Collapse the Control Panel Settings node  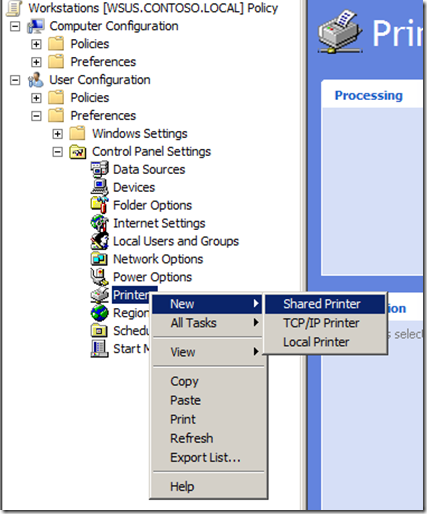tap(58, 152)
